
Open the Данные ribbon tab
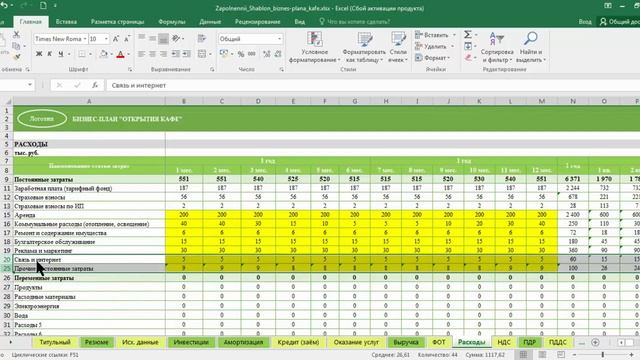(x=210, y=22)
